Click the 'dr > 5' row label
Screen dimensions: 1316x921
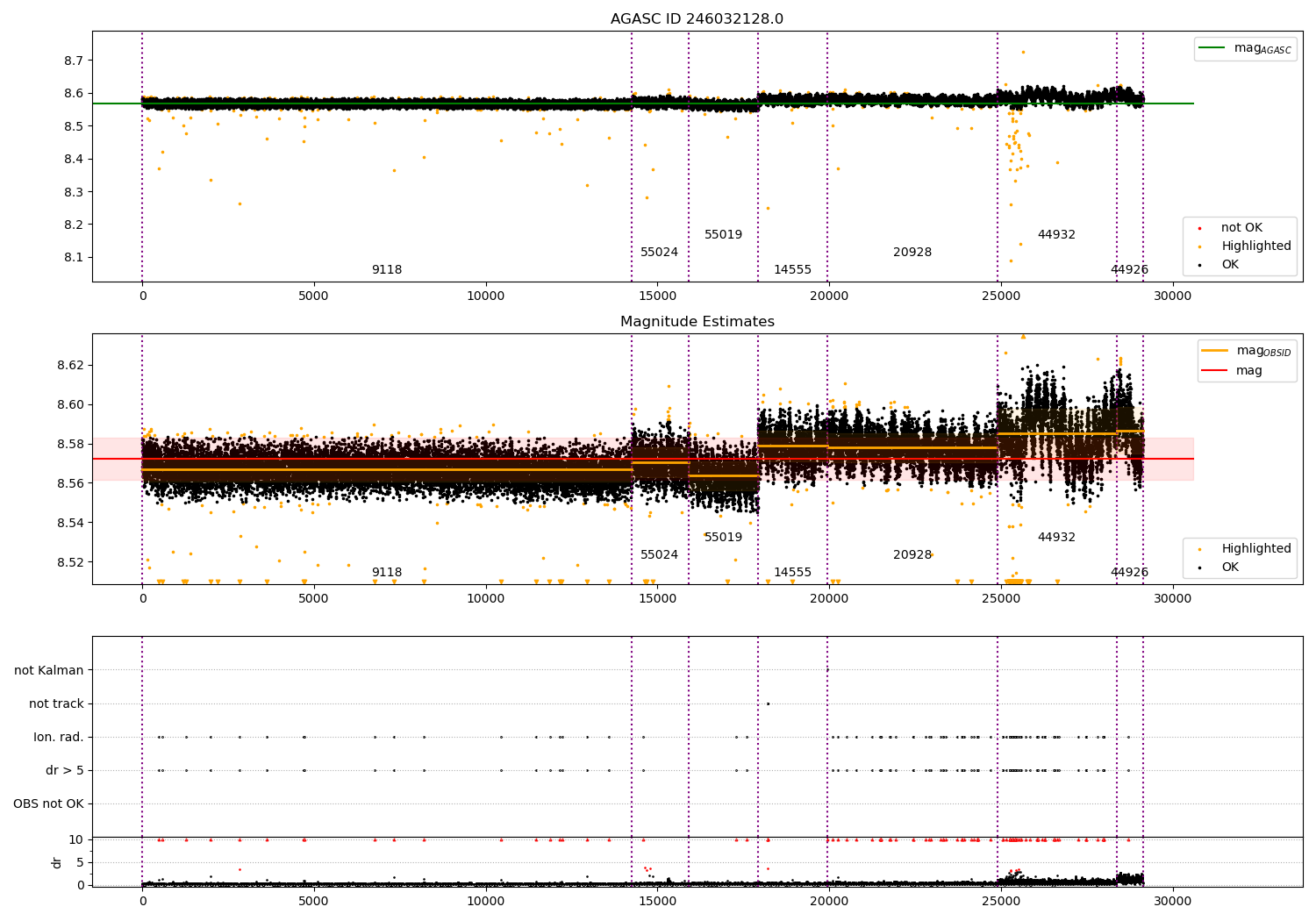(x=65, y=771)
